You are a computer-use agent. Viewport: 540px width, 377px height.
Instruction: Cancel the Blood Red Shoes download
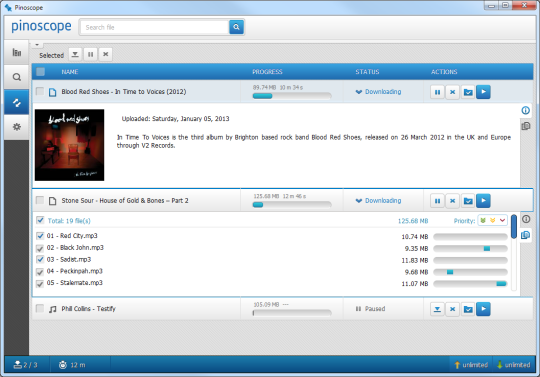click(453, 92)
